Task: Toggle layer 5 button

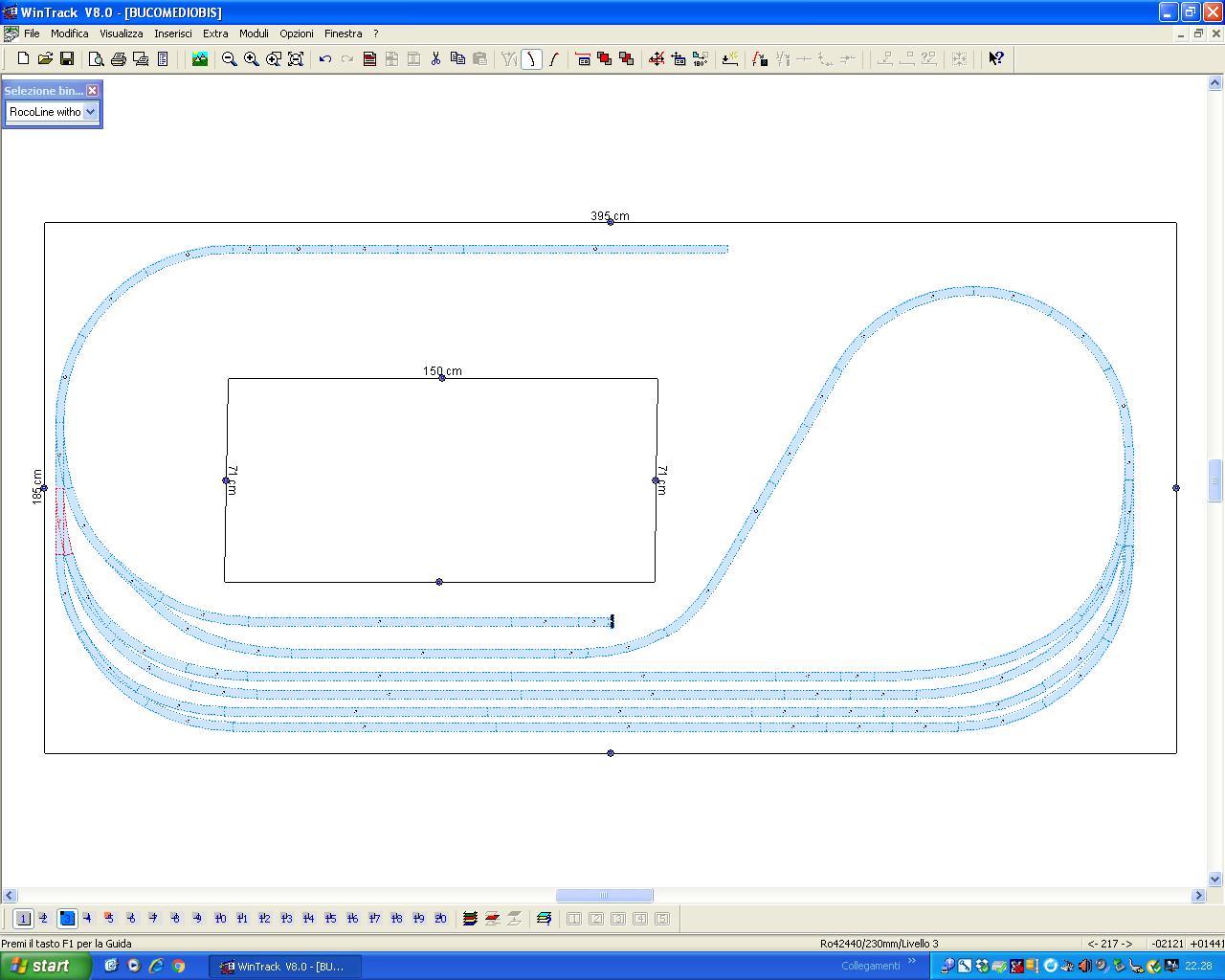Action: pyautogui.click(x=109, y=918)
